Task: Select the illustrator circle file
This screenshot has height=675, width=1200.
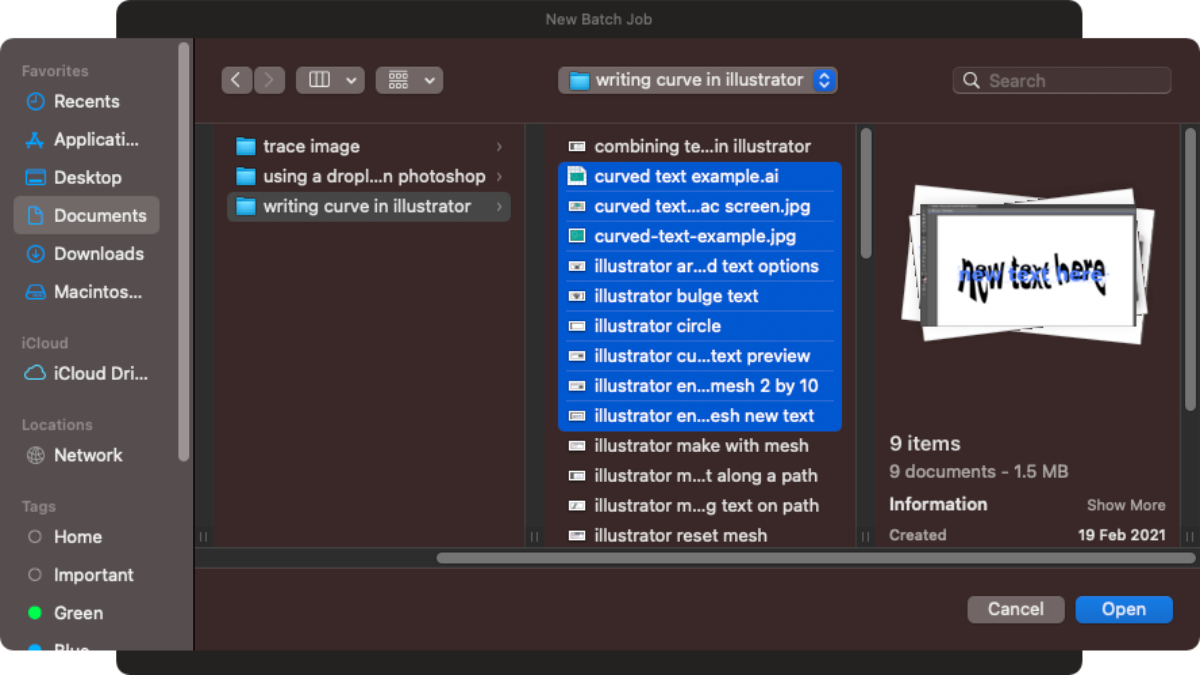Action: (x=700, y=326)
